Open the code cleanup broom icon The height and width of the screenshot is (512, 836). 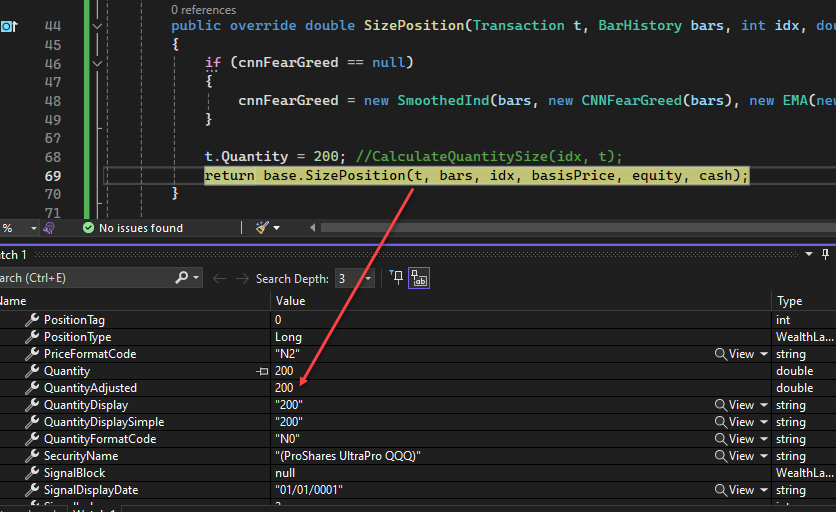pos(263,228)
